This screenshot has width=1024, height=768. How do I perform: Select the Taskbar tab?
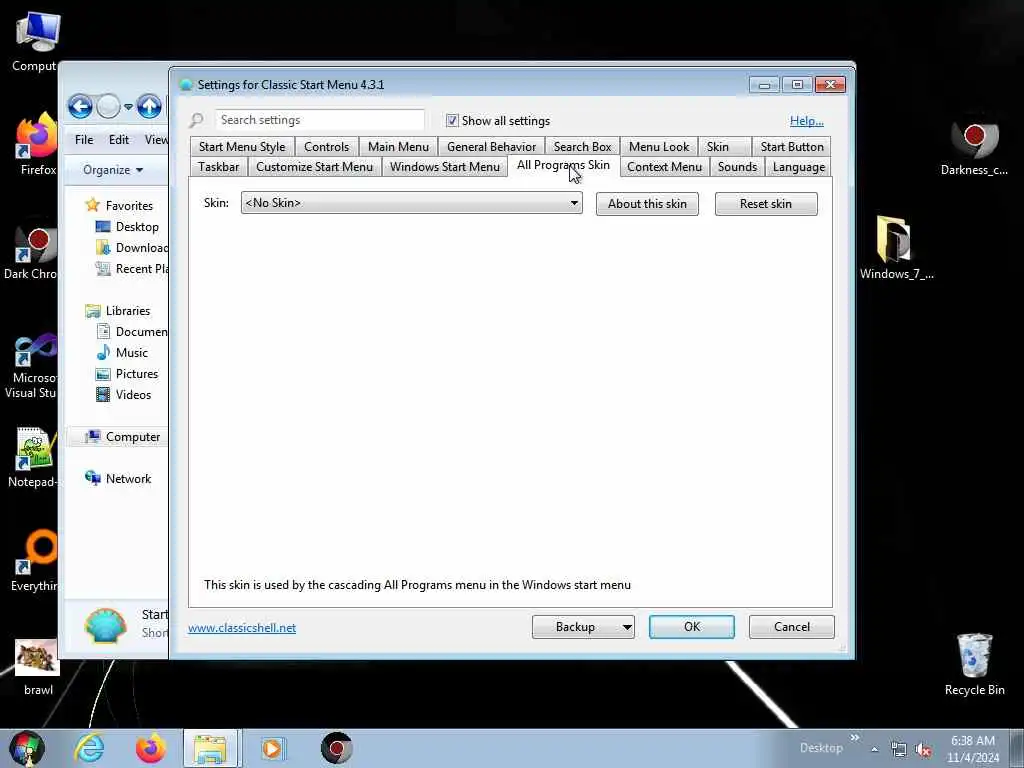[218, 167]
